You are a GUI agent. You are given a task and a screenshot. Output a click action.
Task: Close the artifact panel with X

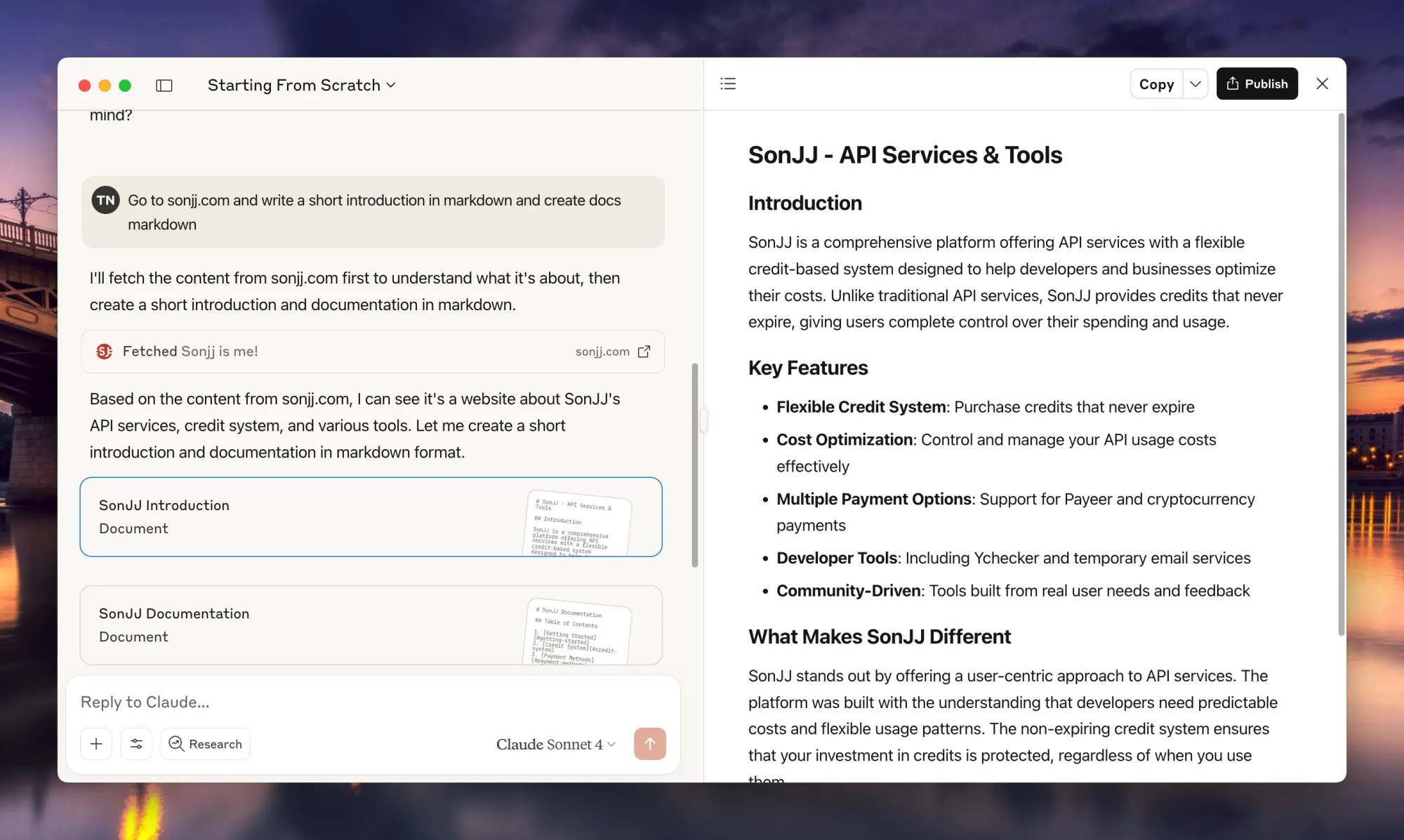(1322, 84)
